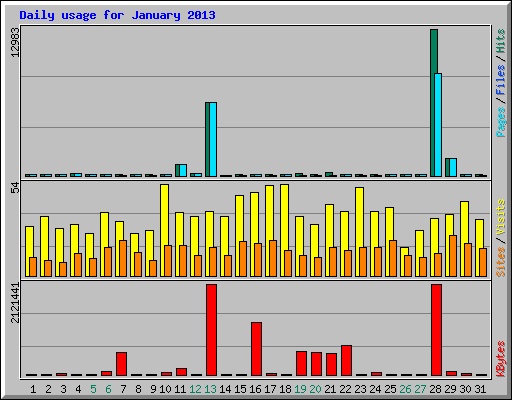Select the orange Sites bar for day 15
The image size is (512, 400).
(x=243, y=259)
